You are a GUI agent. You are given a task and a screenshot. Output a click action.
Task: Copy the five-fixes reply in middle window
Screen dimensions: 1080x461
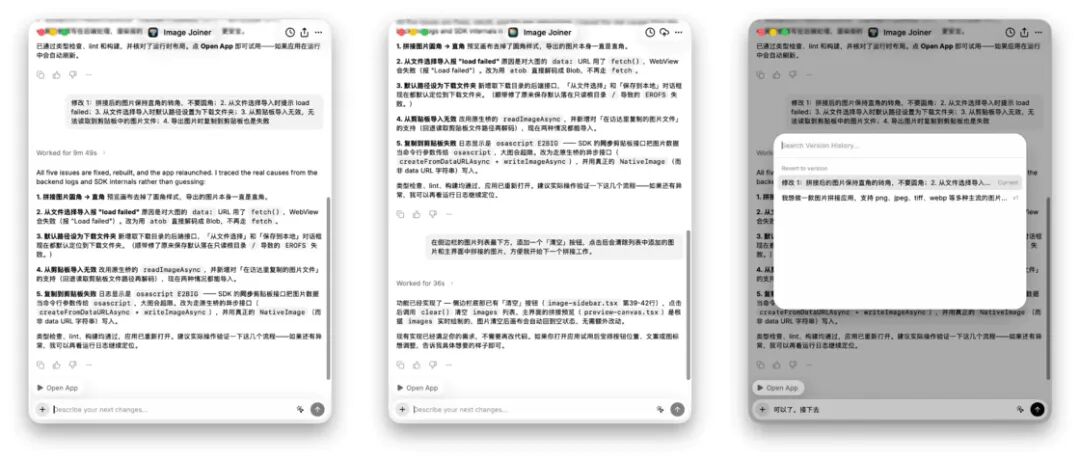point(401,214)
